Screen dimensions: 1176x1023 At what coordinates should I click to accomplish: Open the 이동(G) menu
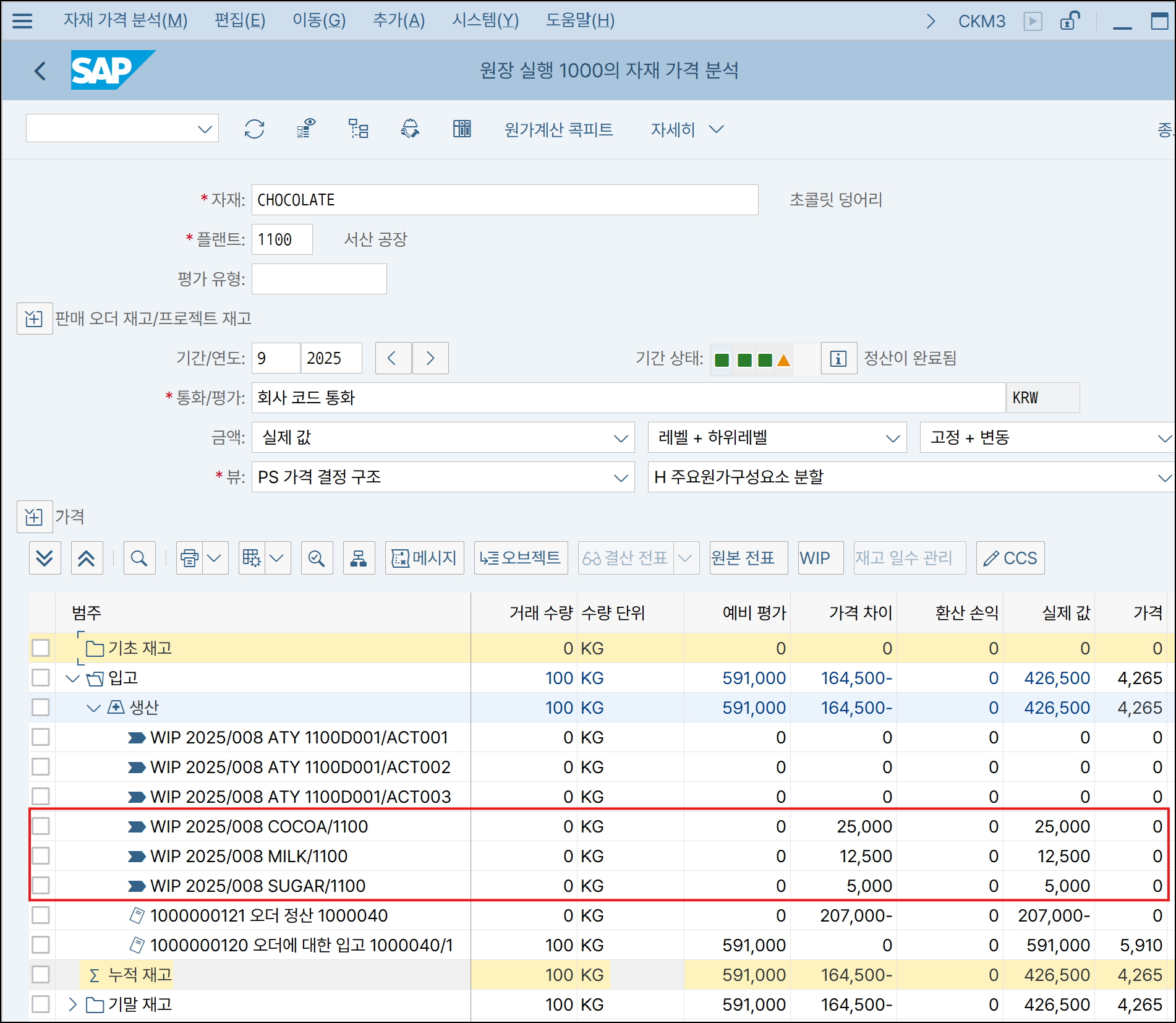coord(319,20)
